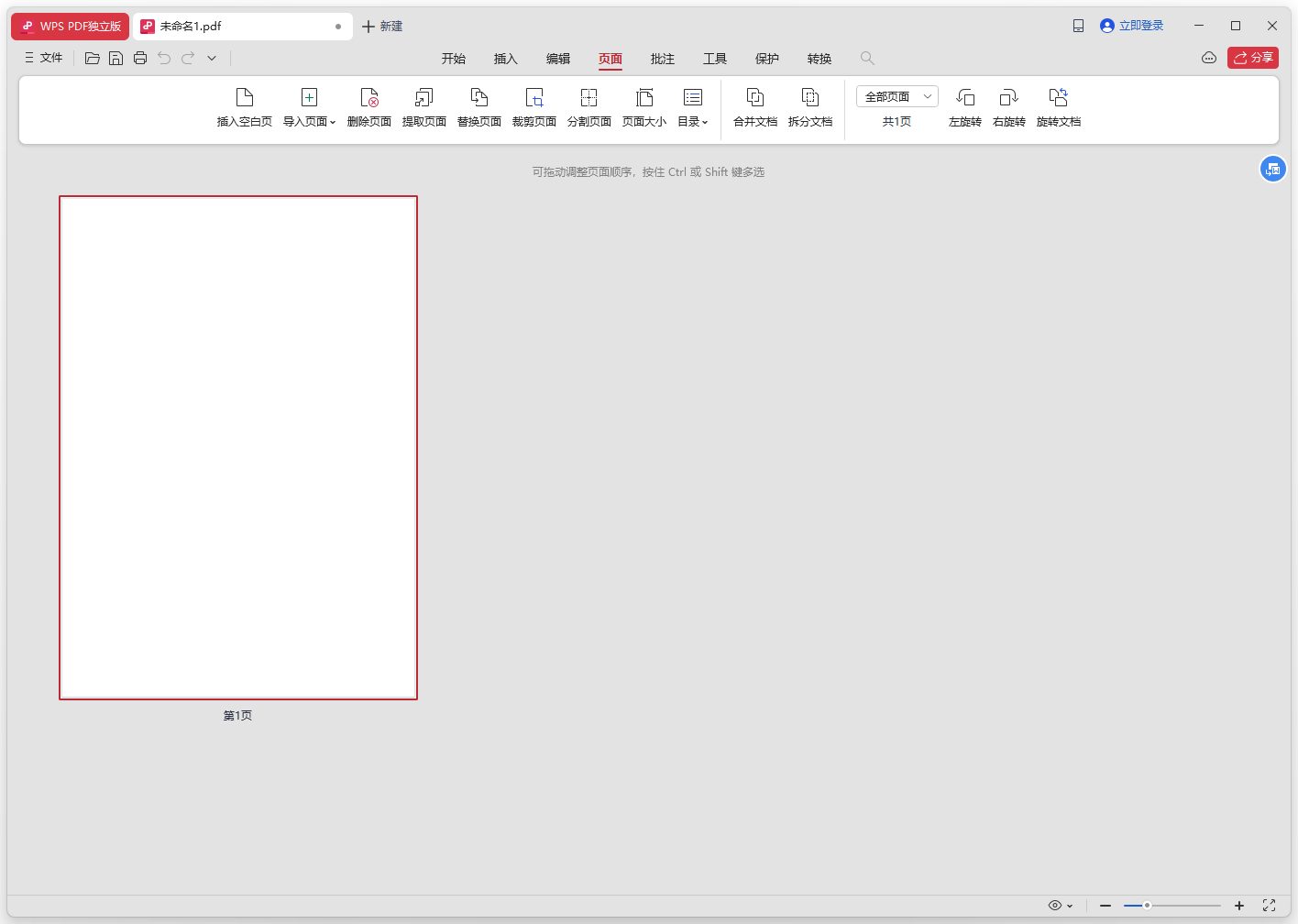This screenshot has width=1298, height=924.
Task: Click the 删除页面 delete page icon
Action: 369,105
